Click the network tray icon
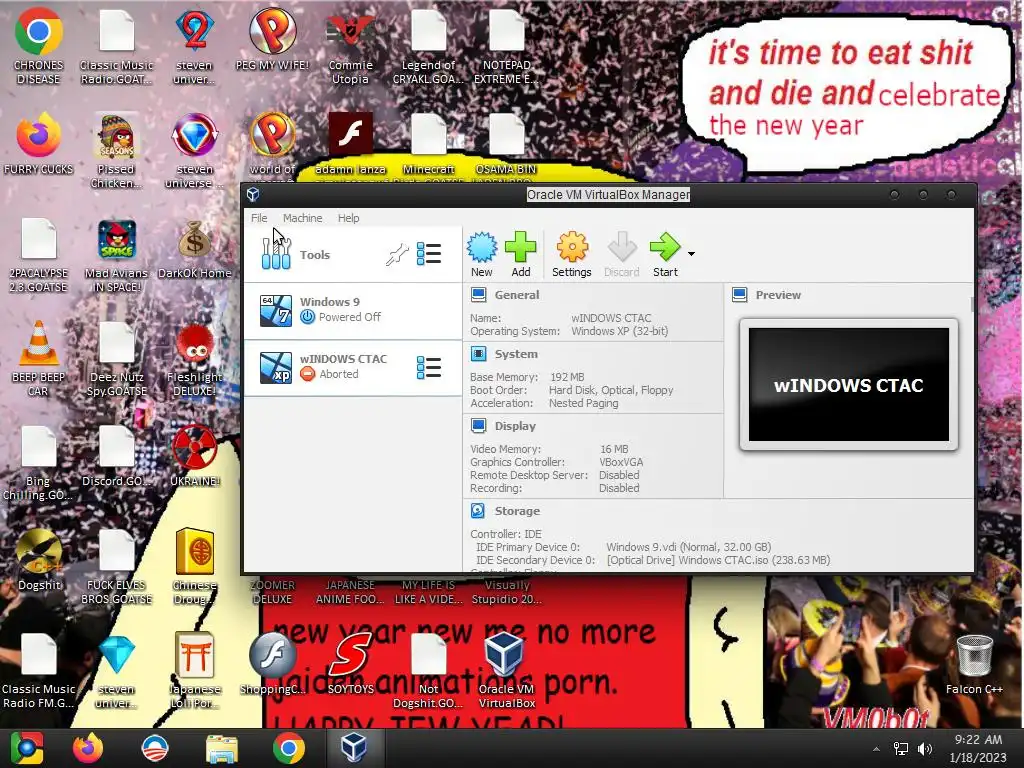 coord(901,749)
